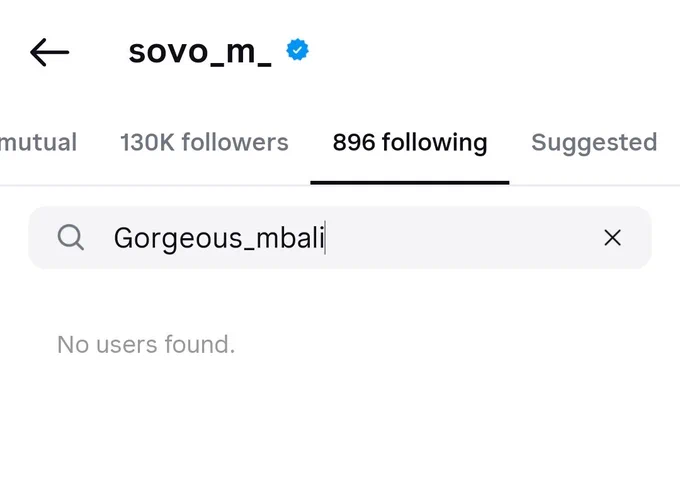
Task: View the list of followers
Action: [204, 142]
